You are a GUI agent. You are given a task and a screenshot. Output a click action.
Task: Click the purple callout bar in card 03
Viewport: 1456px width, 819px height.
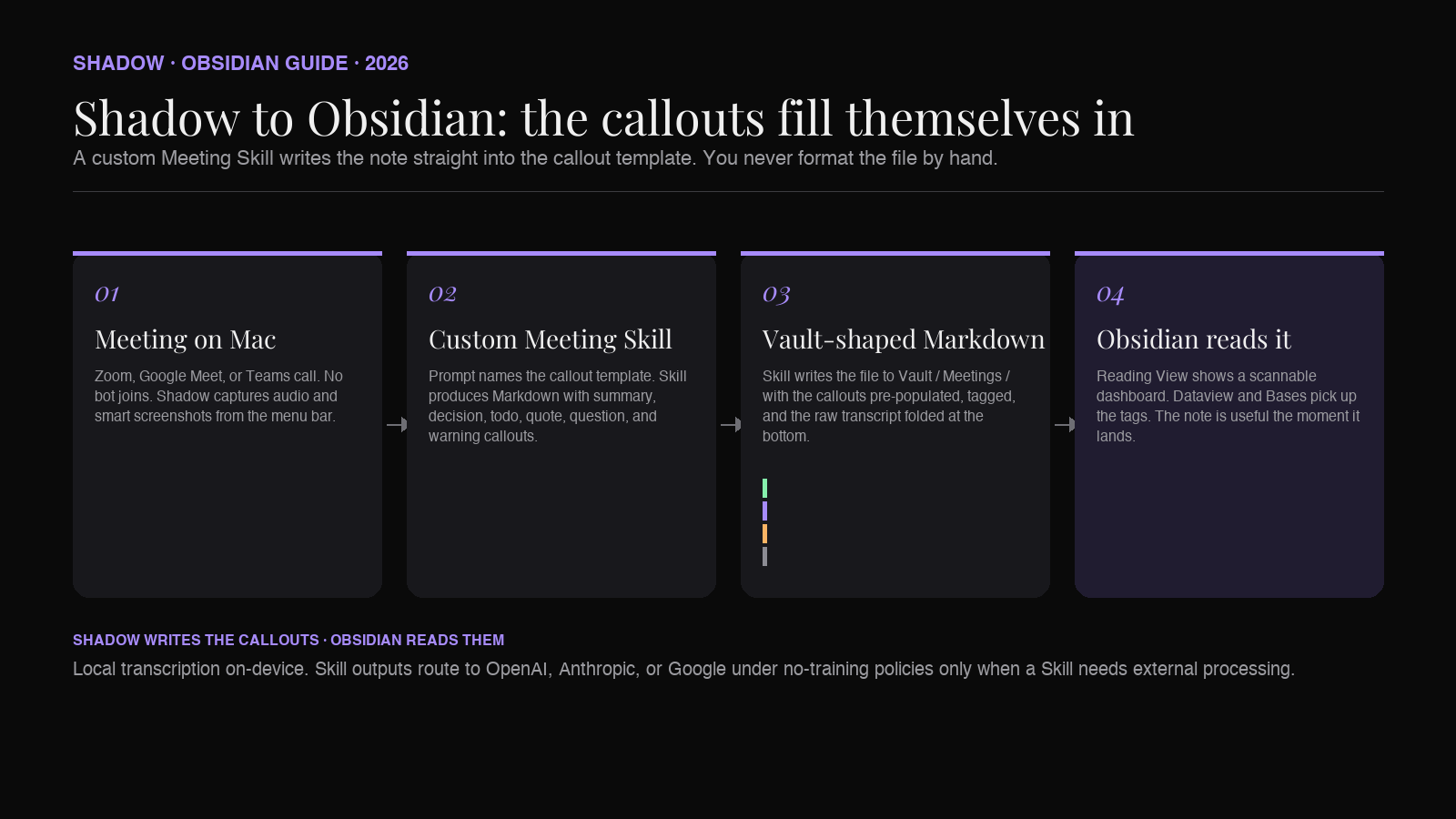click(x=764, y=511)
